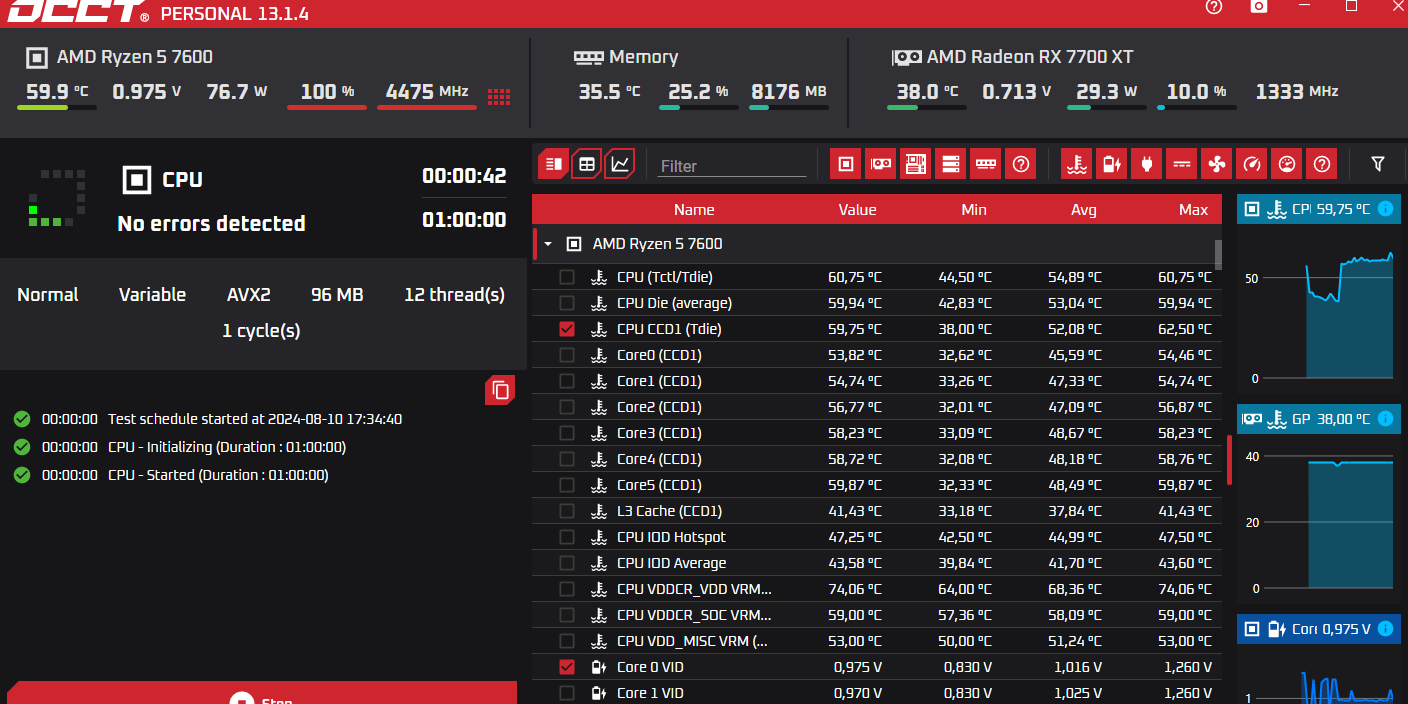Click the AVX2 instruction set label
The width and height of the screenshot is (1408, 704).
coord(249,295)
